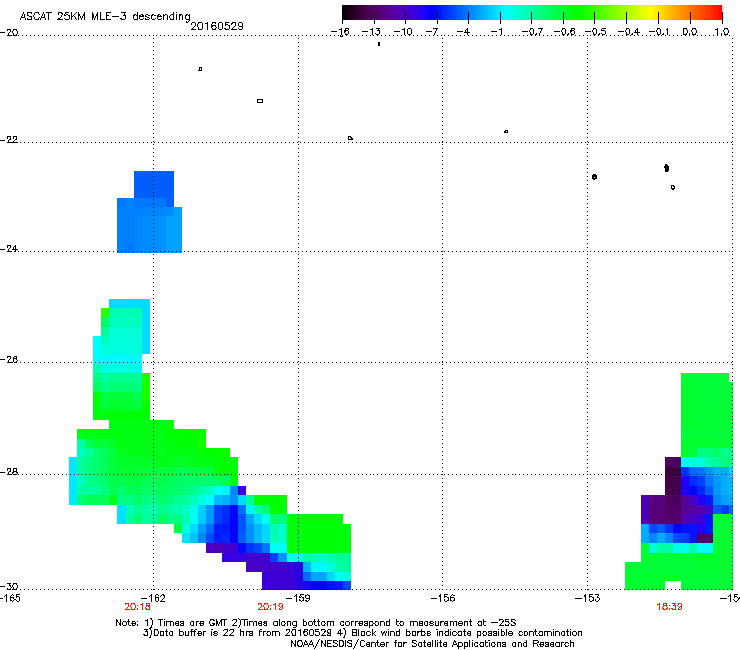Click the -0.7 colorbar tick label

tap(532, 32)
